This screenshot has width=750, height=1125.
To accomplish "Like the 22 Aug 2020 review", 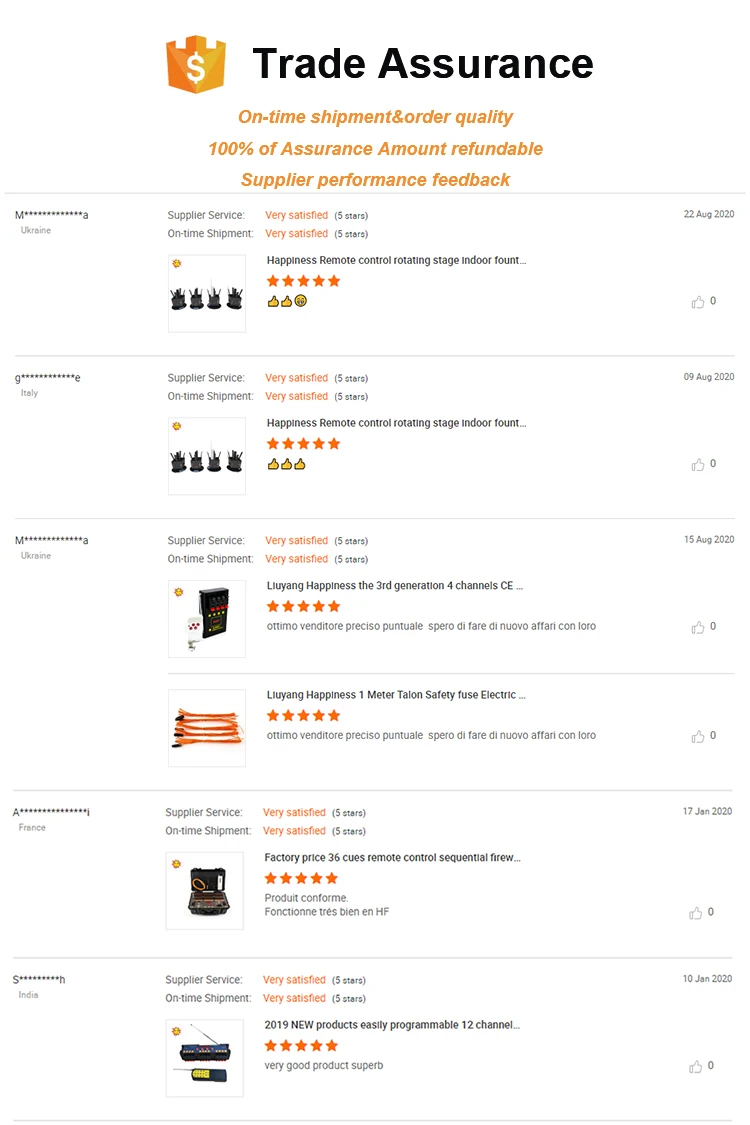I will pos(698,302).
